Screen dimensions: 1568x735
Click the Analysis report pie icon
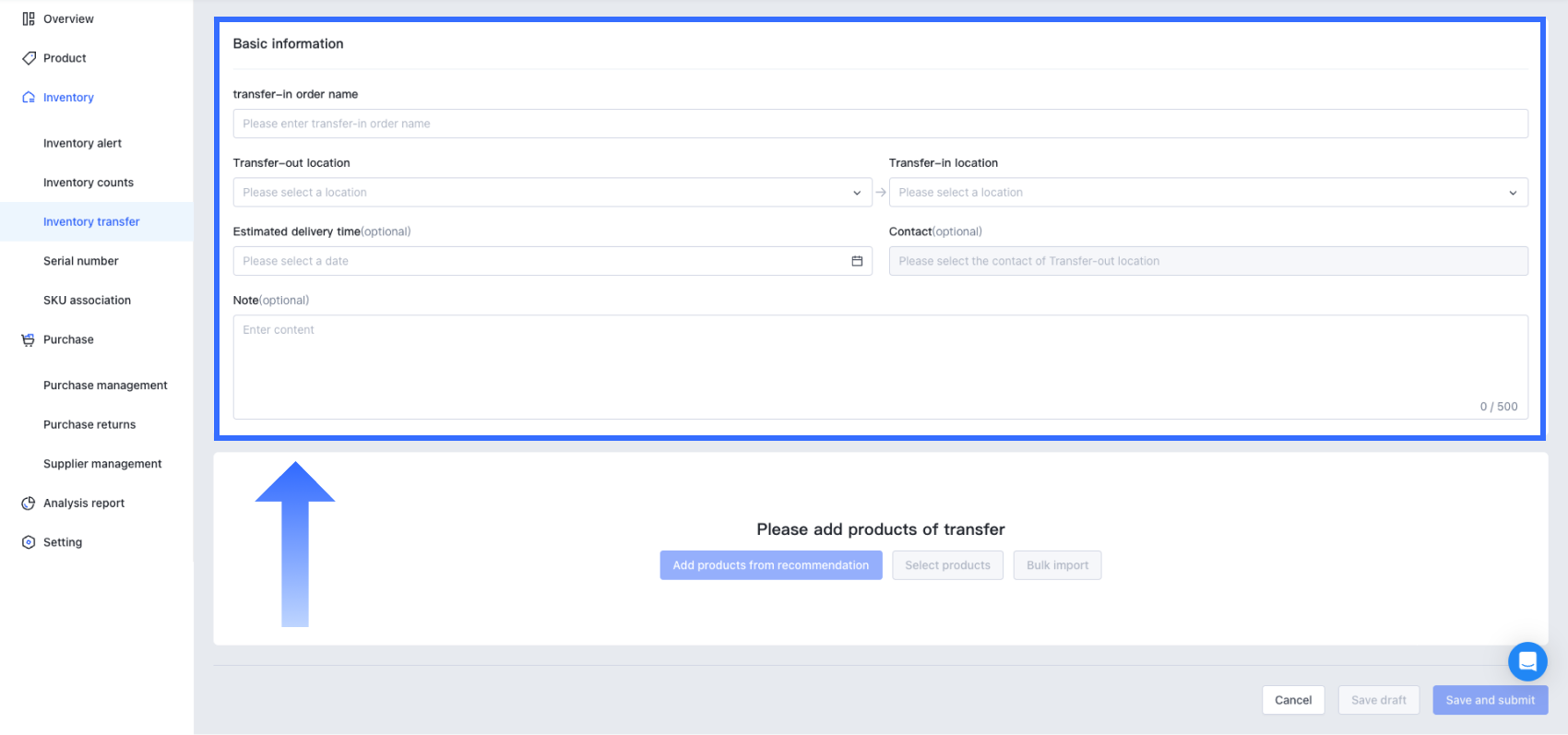tap(29, 504)
